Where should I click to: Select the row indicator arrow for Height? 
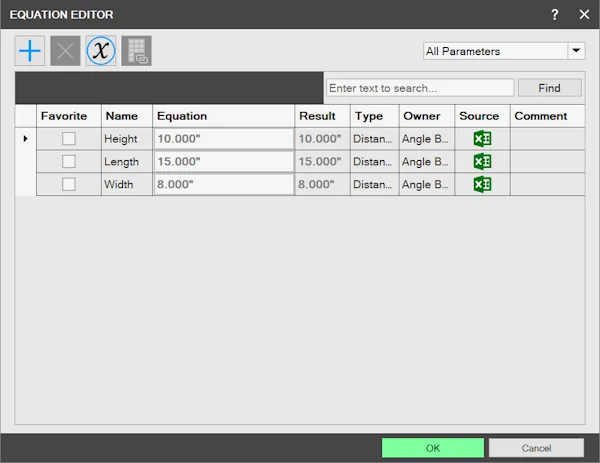[x=25, y=139]
